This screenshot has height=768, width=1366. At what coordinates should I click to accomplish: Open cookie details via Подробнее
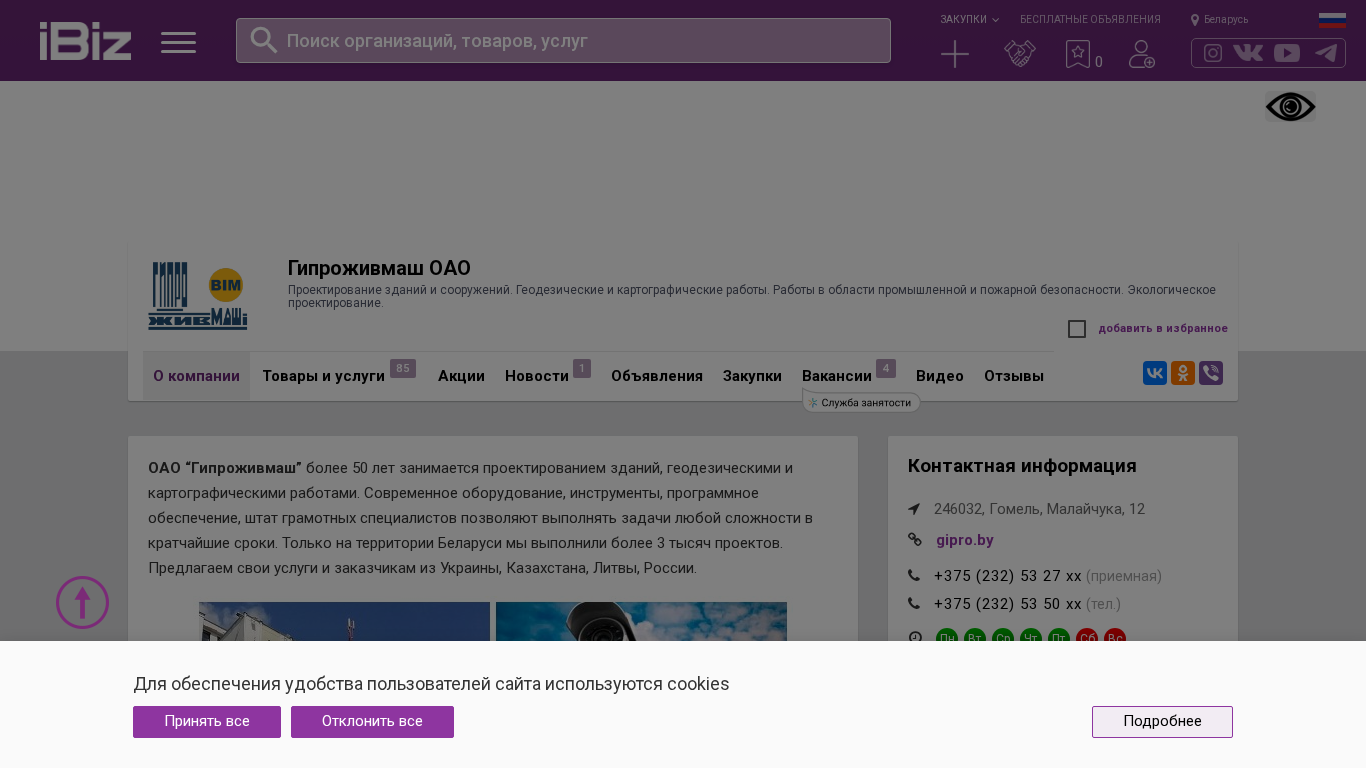1162,722
